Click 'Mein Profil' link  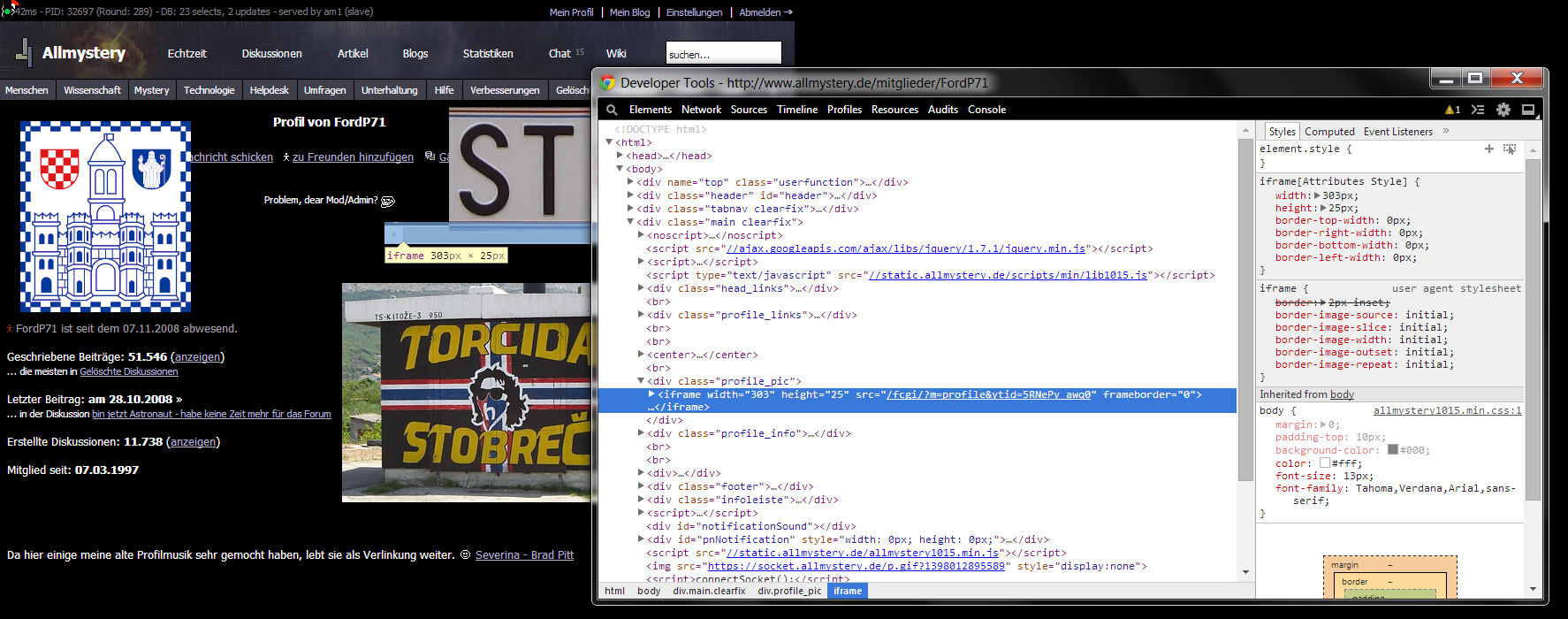[x=571, y=12]
